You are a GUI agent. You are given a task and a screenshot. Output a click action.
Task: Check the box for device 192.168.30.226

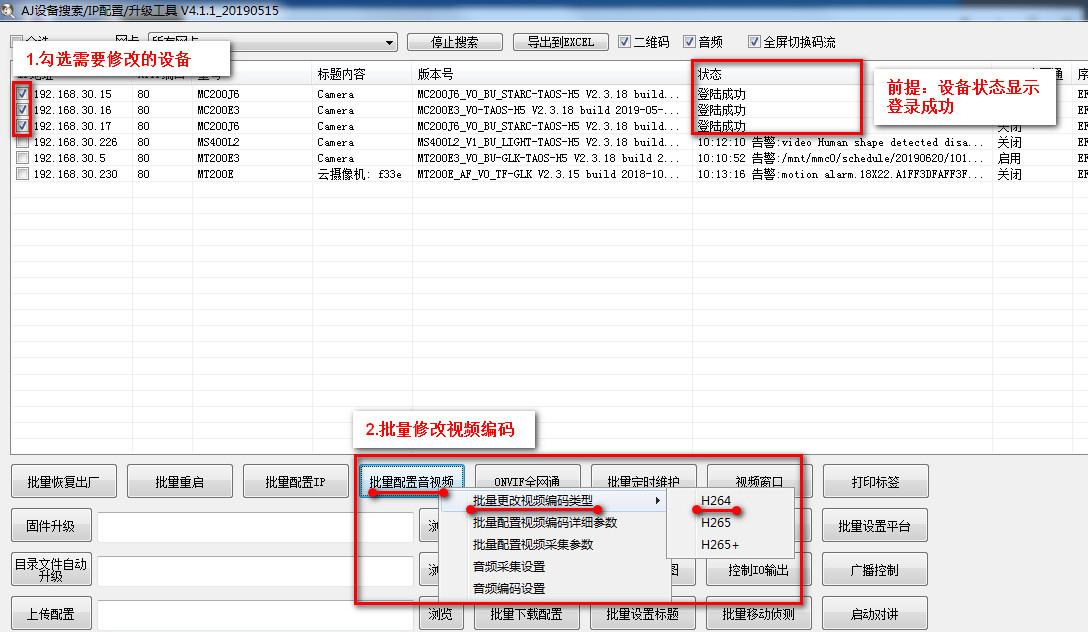click(22, 142)
